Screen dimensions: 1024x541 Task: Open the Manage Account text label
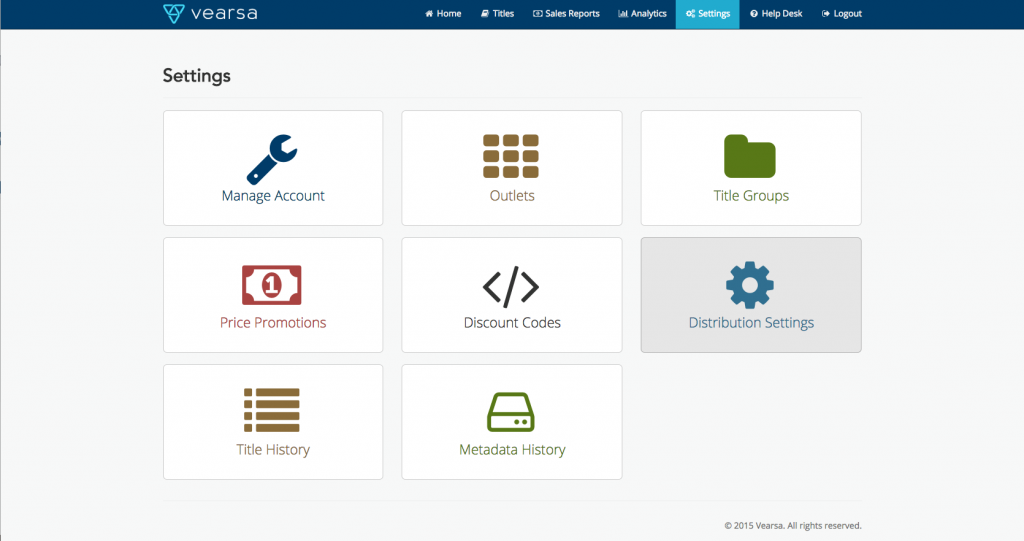[x=273, y=196]
